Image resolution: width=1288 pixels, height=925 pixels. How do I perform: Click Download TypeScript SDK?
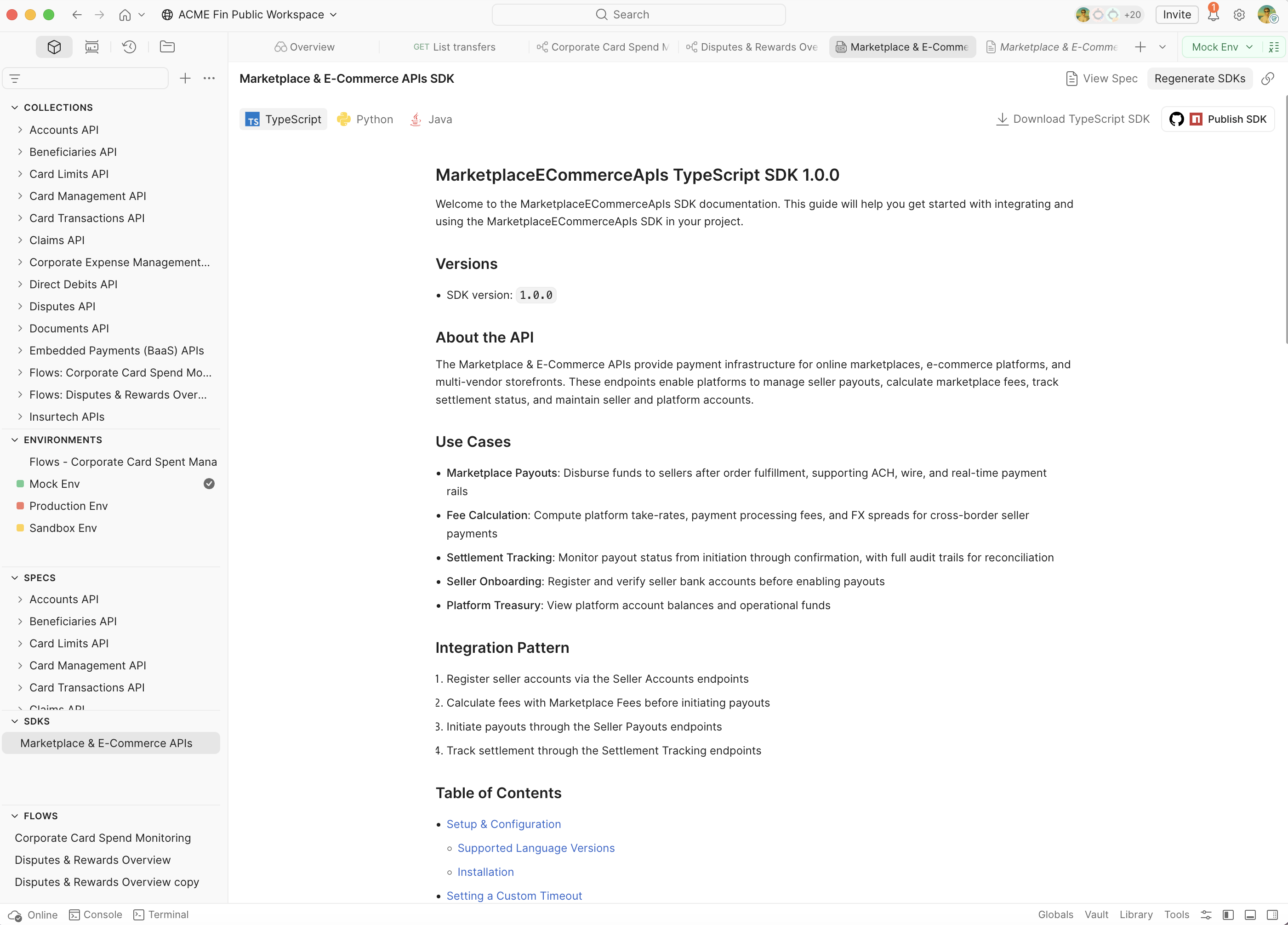point(1073,119)
